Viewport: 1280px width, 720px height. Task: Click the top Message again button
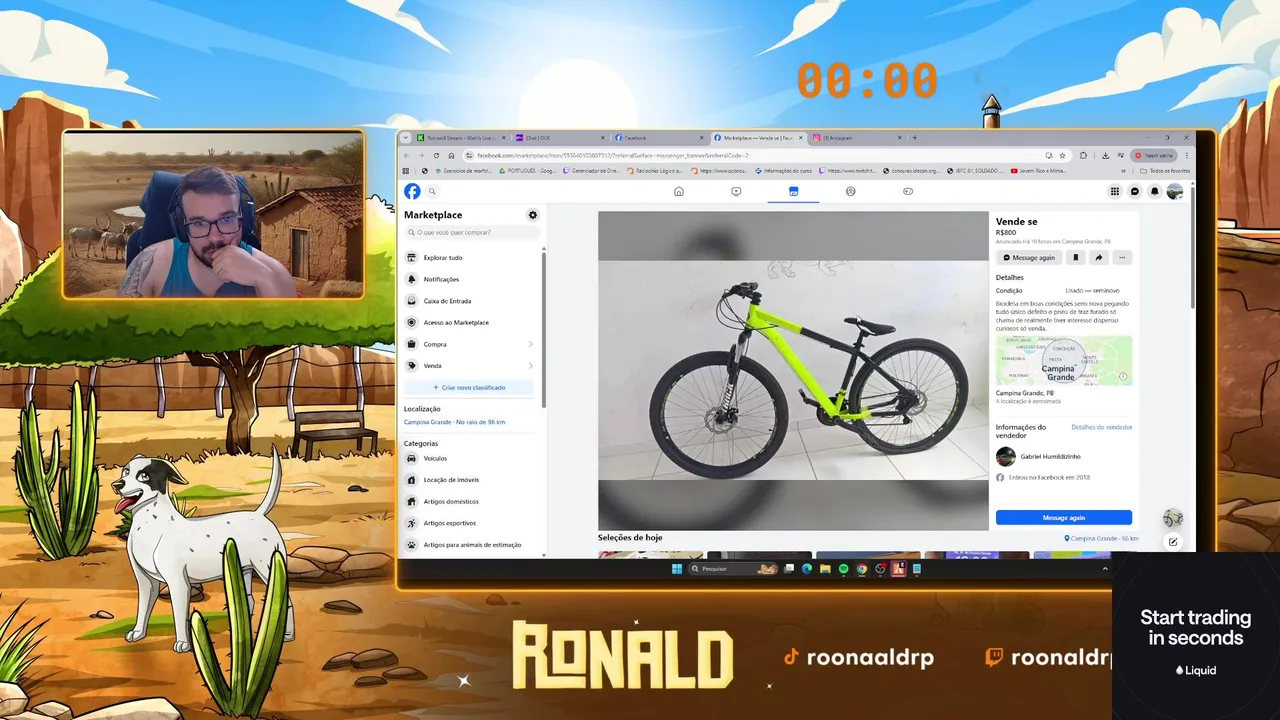(x=1029, y=257)
